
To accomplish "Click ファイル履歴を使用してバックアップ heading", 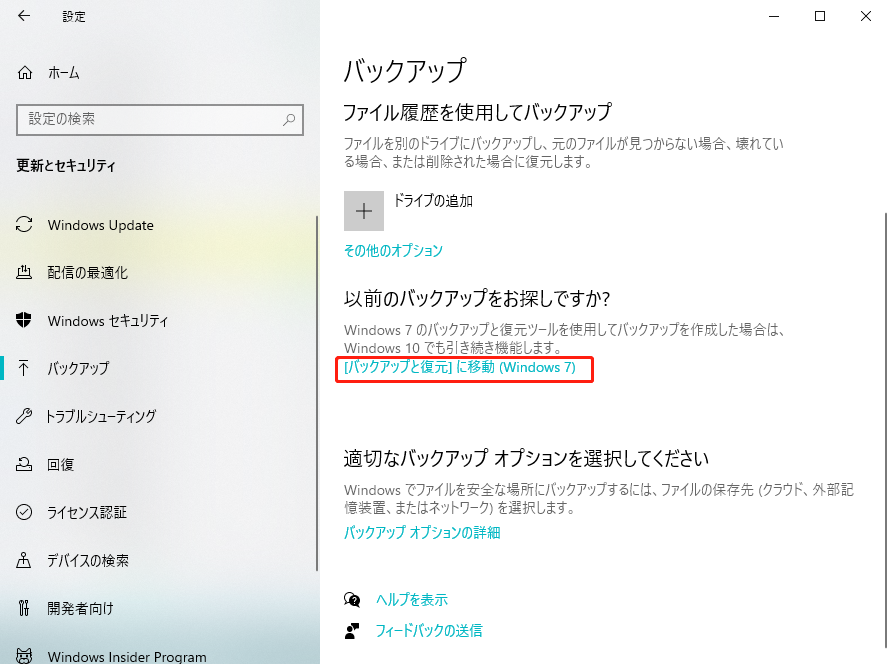I will 477,112.
